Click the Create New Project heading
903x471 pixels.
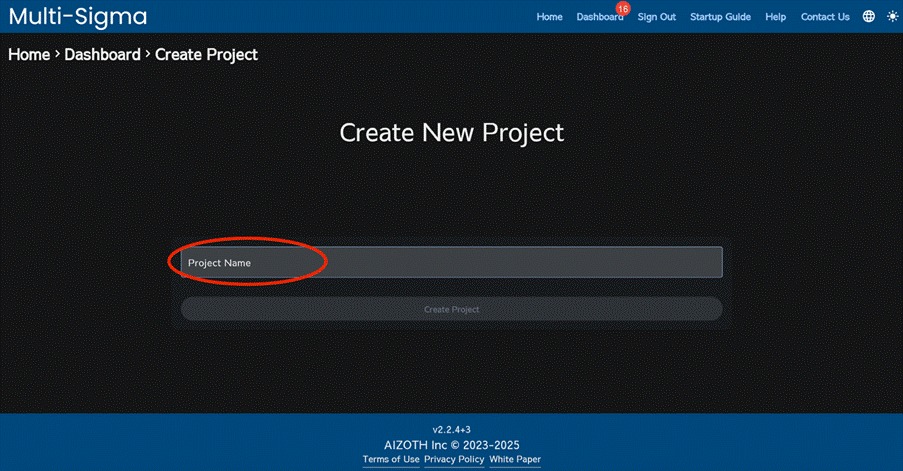[x=451, y=132]
